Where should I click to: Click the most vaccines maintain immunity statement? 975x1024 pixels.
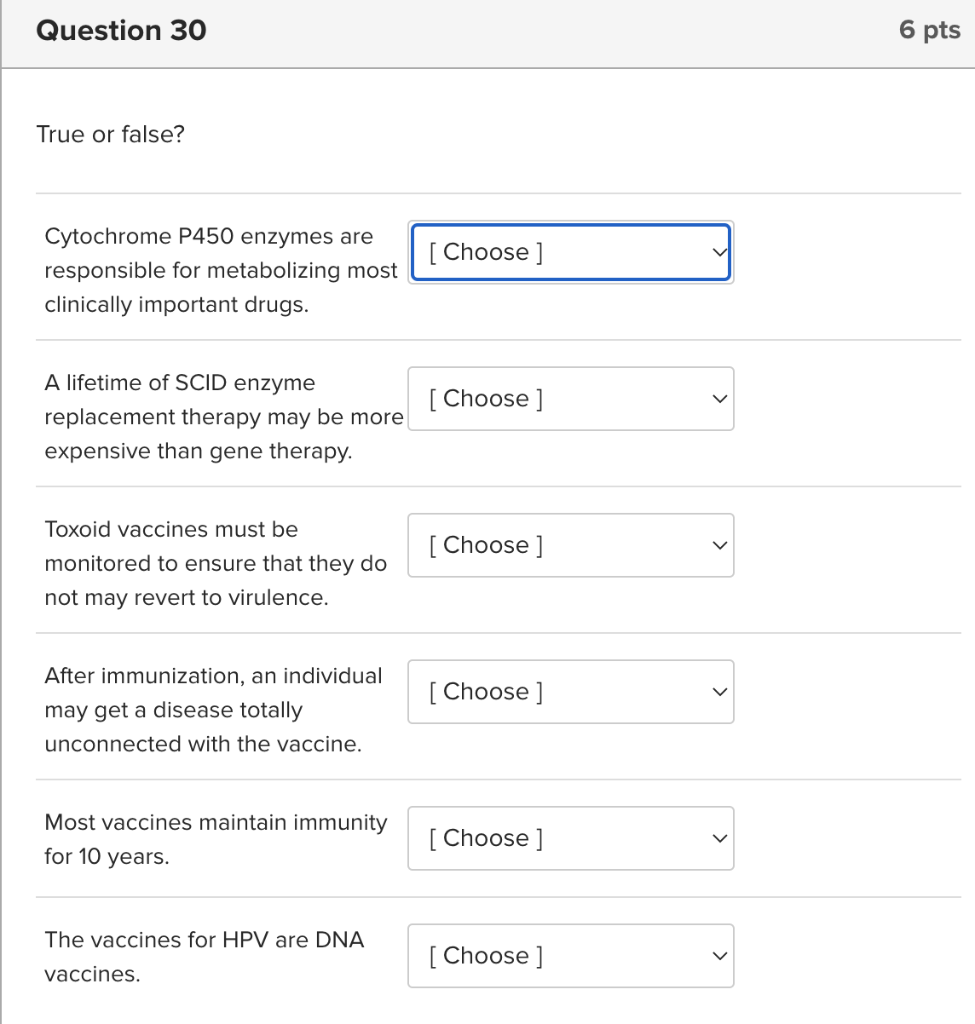click(x=215, y=838)
